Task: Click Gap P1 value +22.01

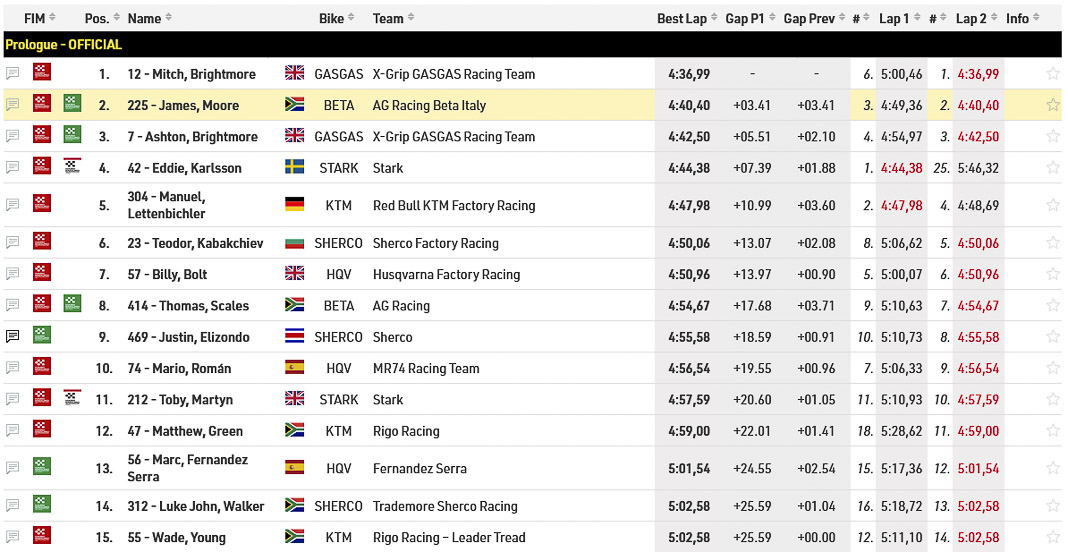Action: 752,431
